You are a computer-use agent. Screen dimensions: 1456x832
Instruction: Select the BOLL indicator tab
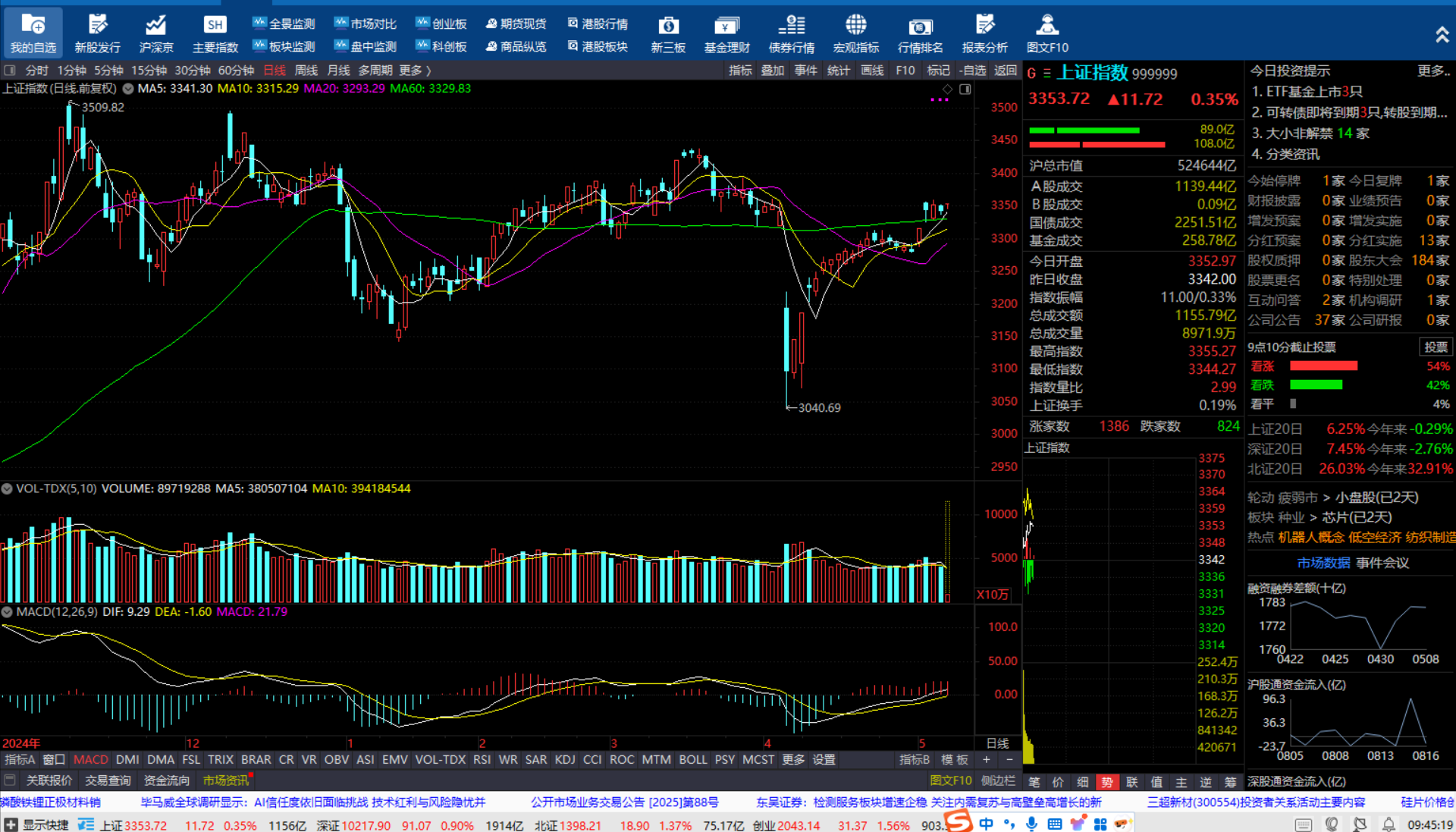click(692, 760)
